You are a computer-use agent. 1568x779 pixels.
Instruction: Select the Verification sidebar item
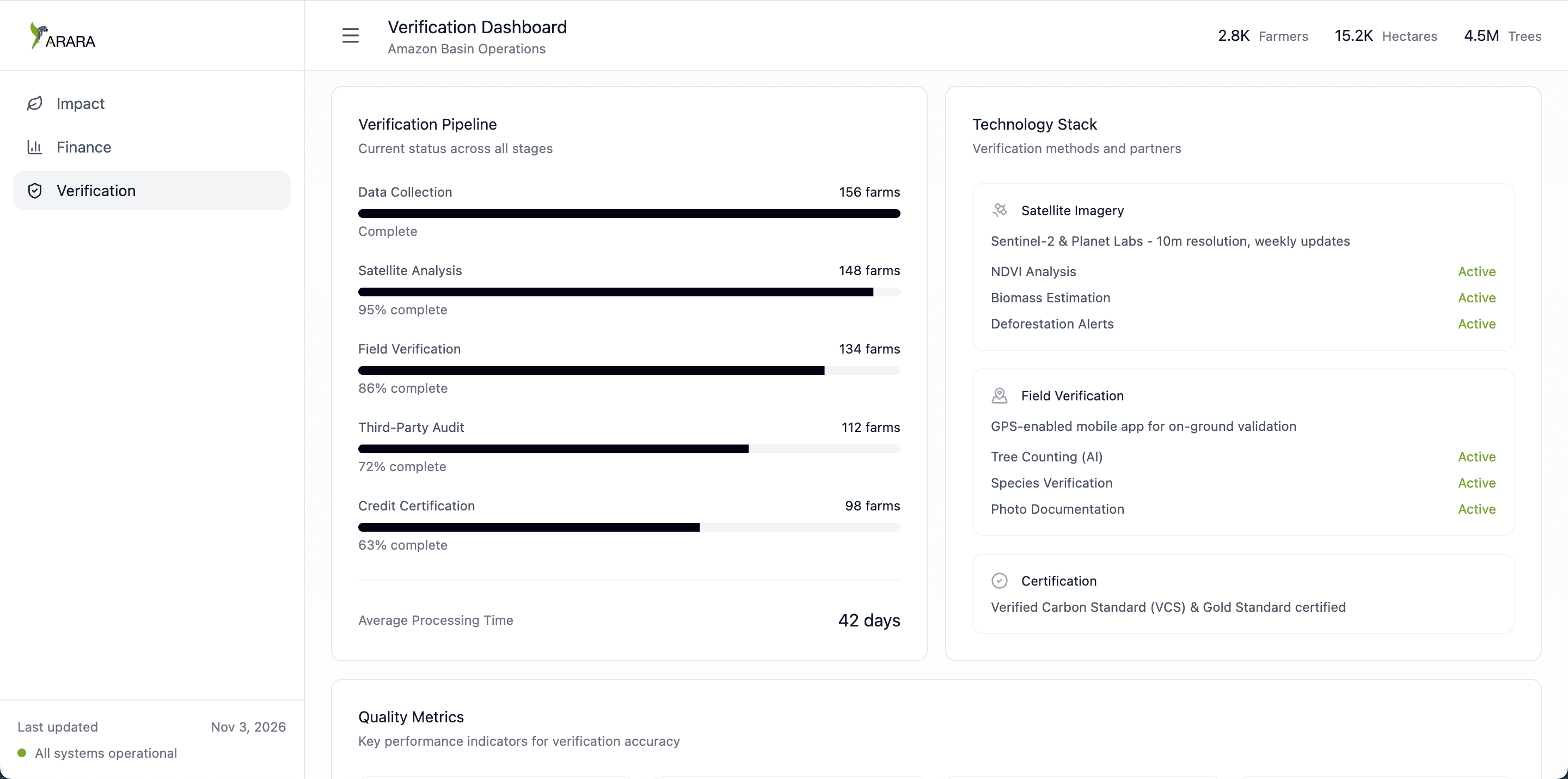[96, 191]
